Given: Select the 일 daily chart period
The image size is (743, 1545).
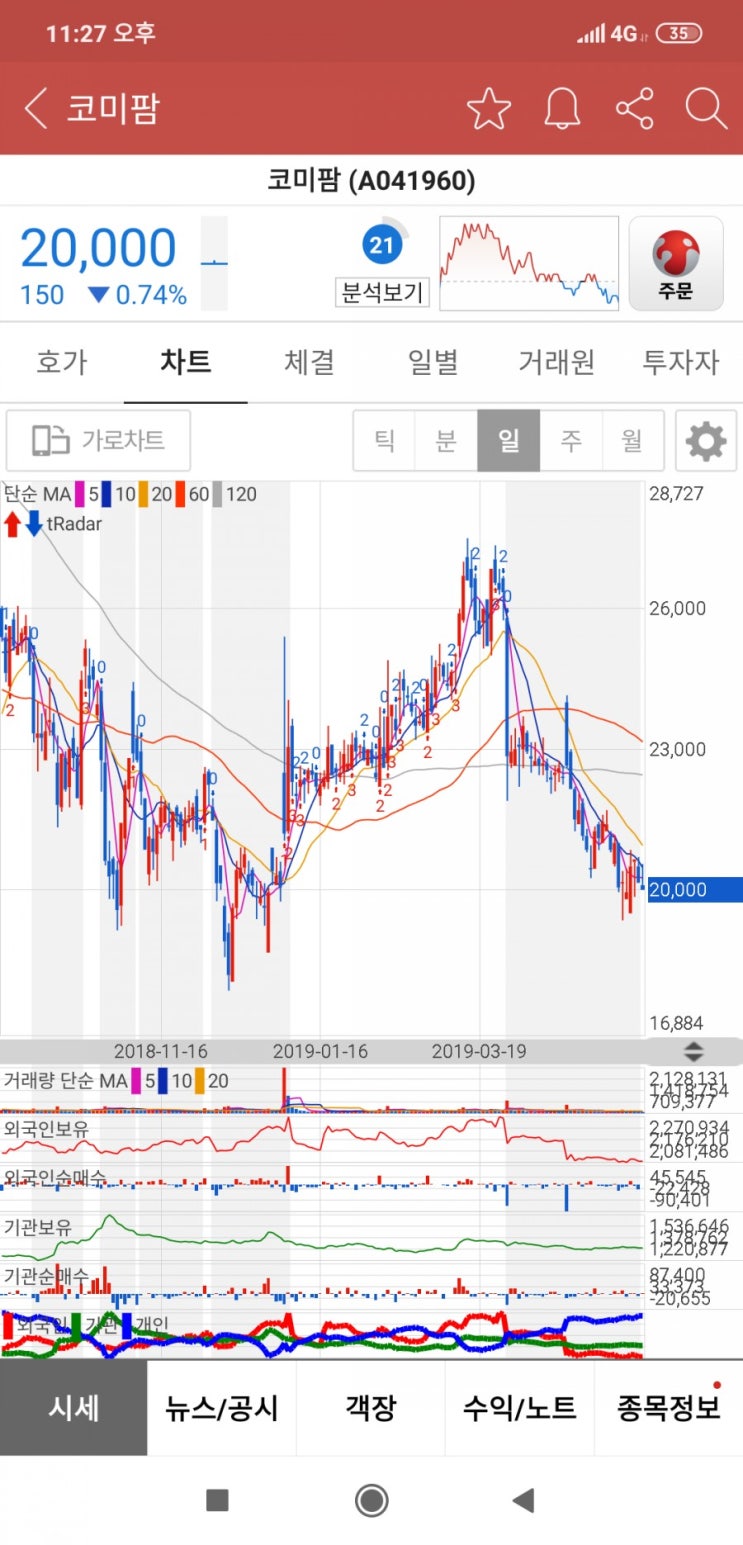Looking at the screenshot, I should coord(509,440).
